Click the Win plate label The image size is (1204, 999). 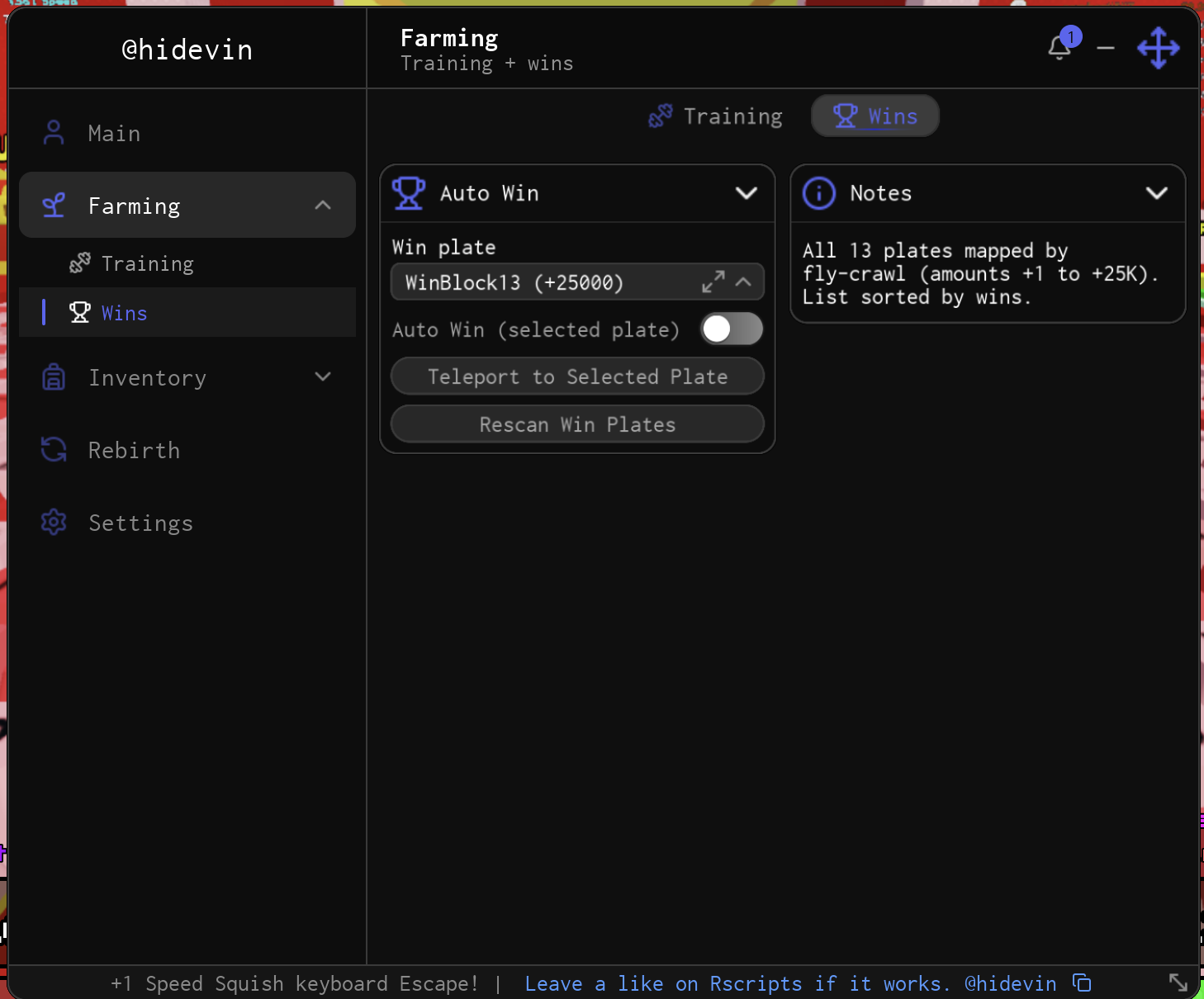click(x=443, y=247)
